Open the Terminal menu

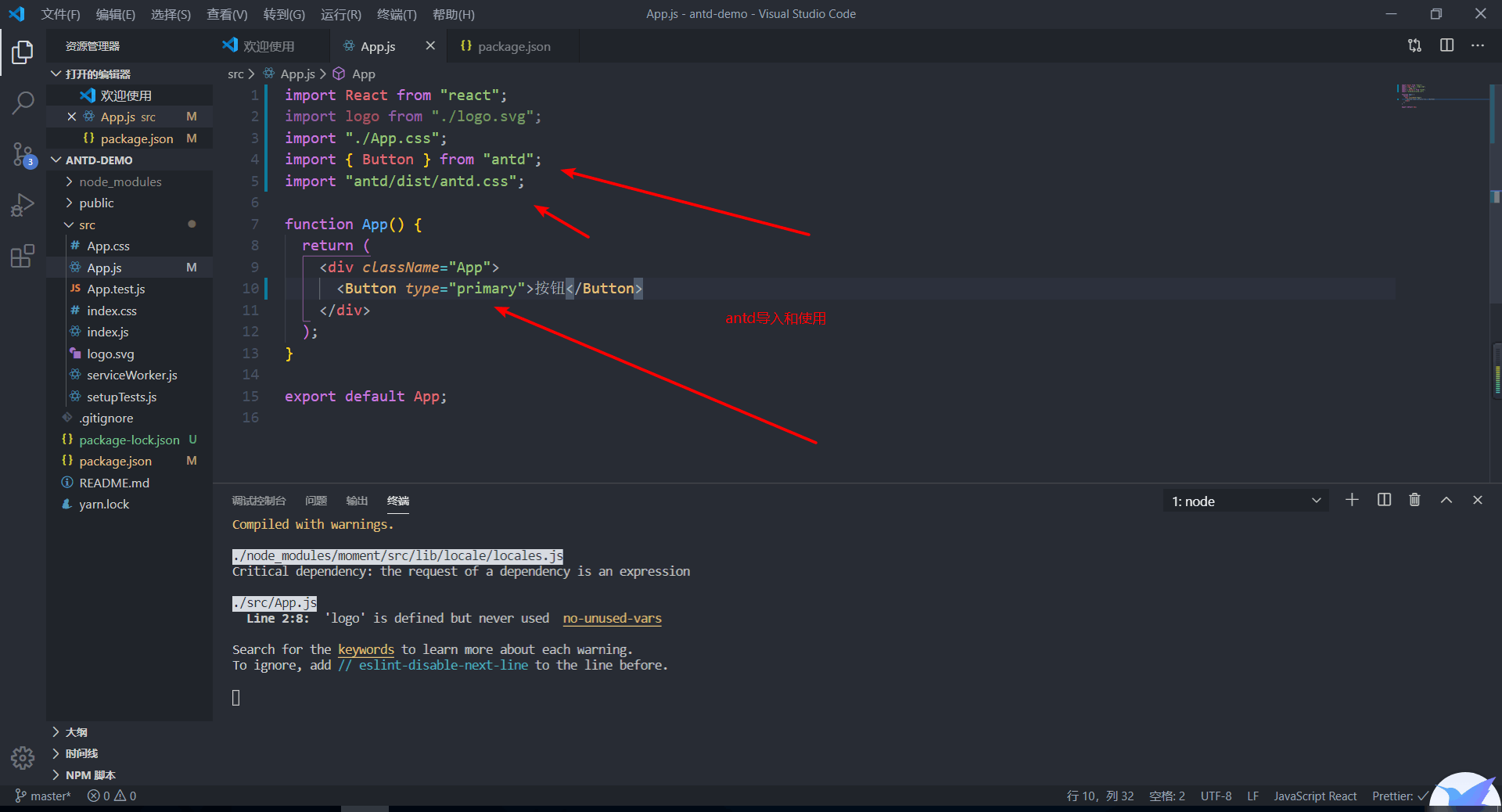[397, 14]
